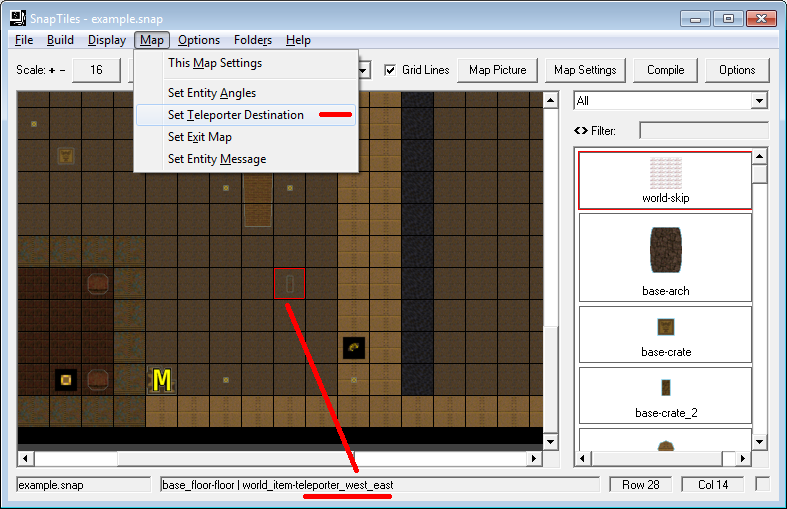Open the dropdown left of Grid Lines
The width and height of the screenshot is (787, 509).
(x=364, y=70)
